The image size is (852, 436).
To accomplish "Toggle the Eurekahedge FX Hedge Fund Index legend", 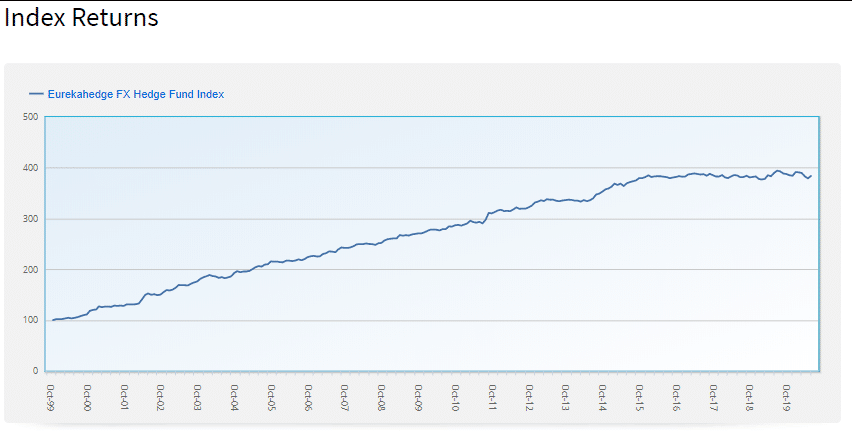I will pos(135,94).
